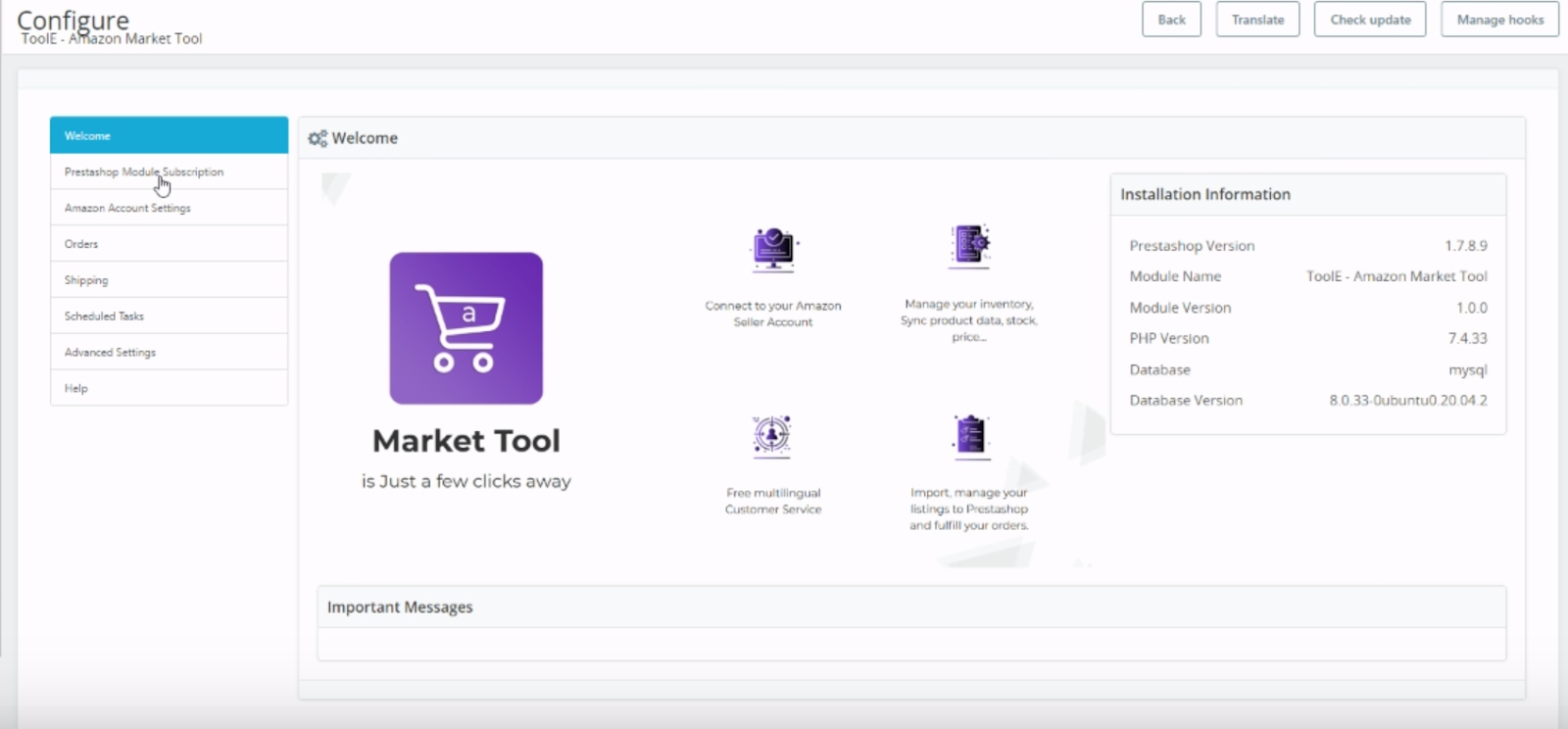The image size is (1568, 729).
Task: Click the purple Market Tool cart logo
Action: tap(465, 328)
